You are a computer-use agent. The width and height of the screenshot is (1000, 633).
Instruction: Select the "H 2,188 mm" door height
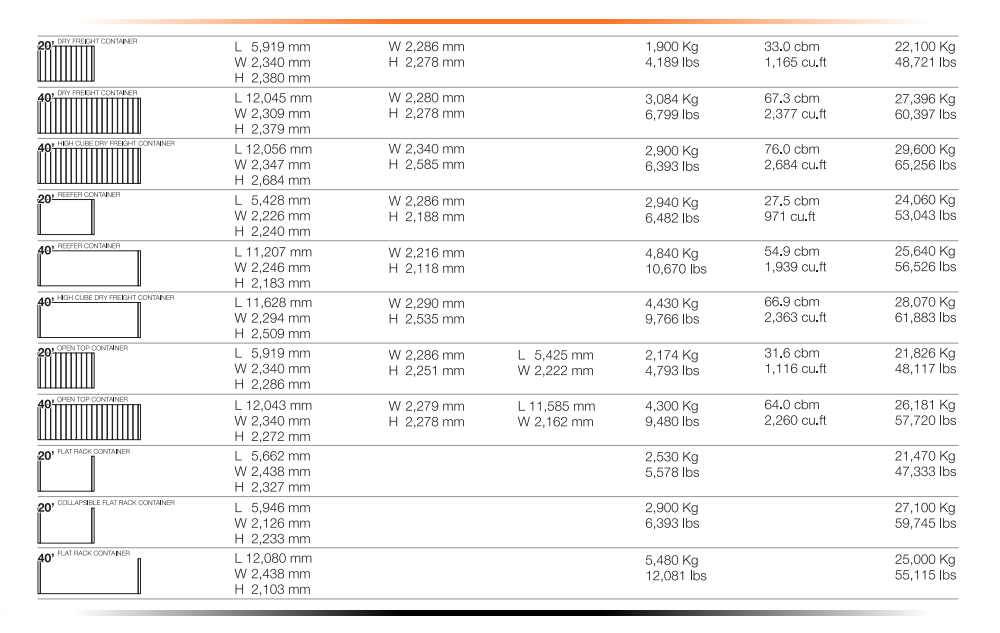point(427,217)
